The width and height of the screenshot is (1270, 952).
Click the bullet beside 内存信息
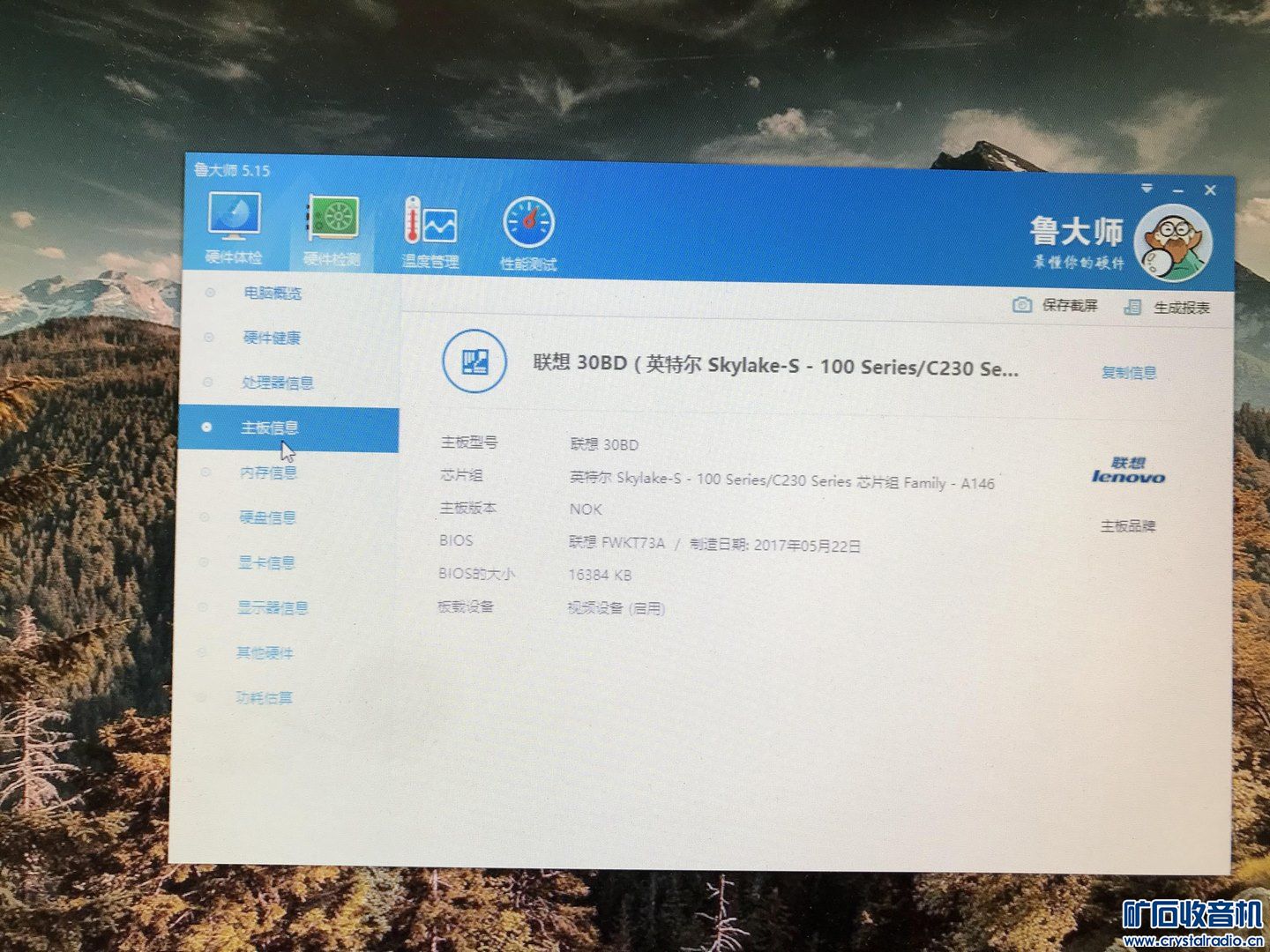tap(205, 472)
